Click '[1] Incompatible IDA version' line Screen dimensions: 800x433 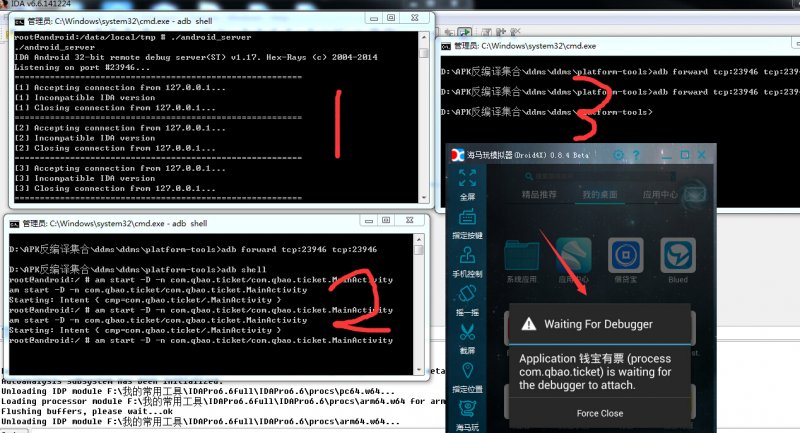tap(85, 97)
